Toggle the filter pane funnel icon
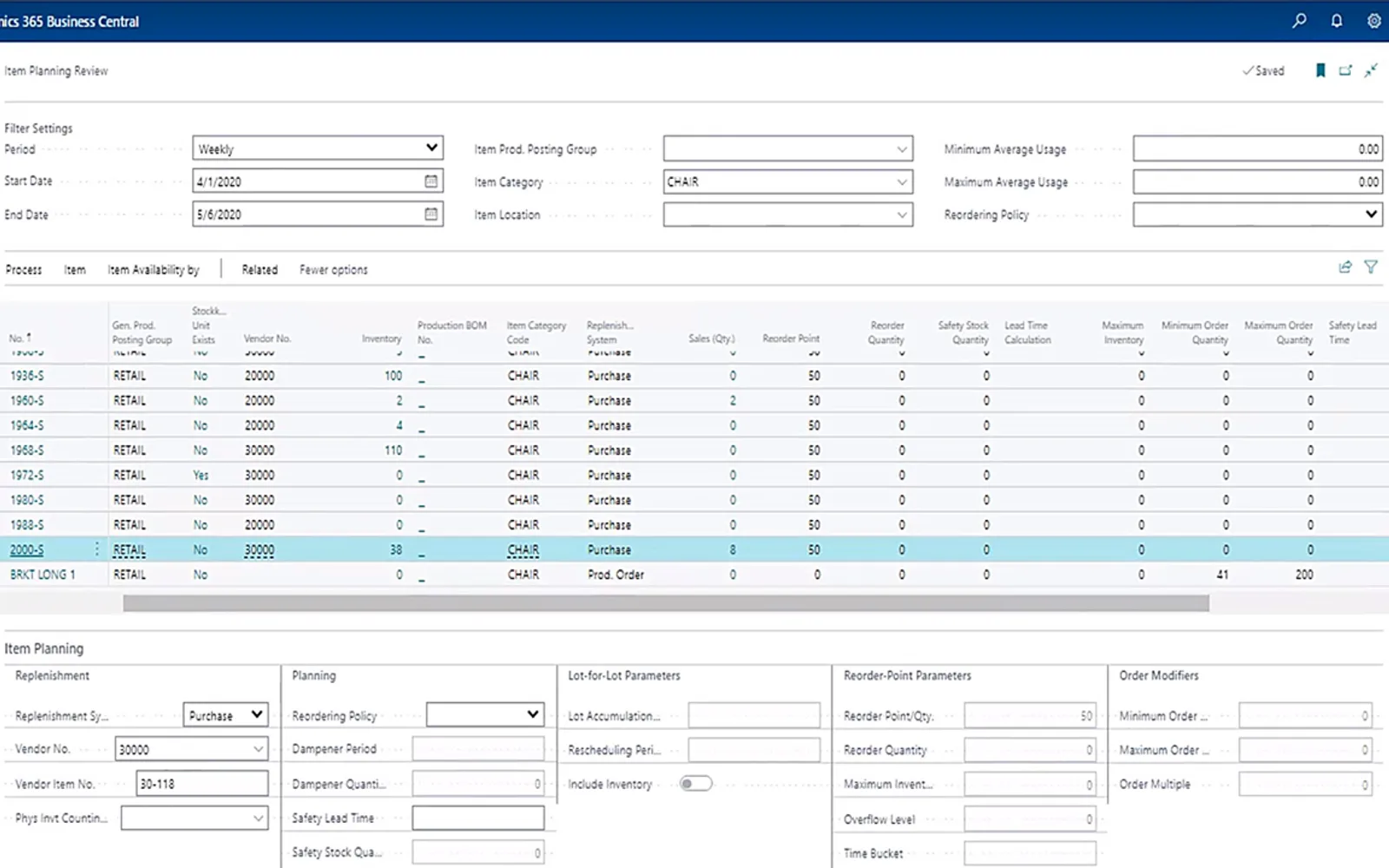The width and height of the screenshot is (1389, 868). tap(1371, 267)
